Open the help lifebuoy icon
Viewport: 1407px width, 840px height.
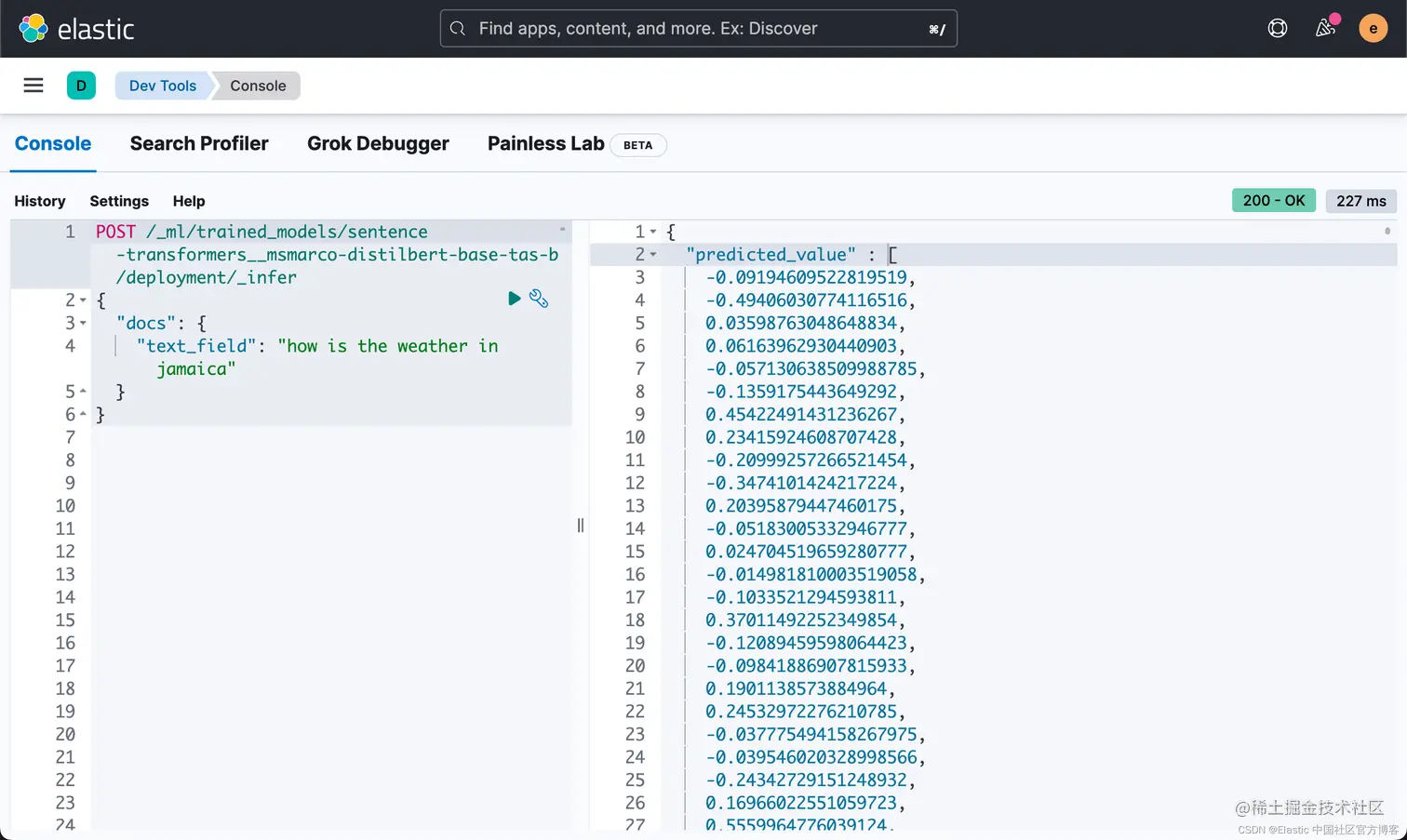(x=1278, y=29)
